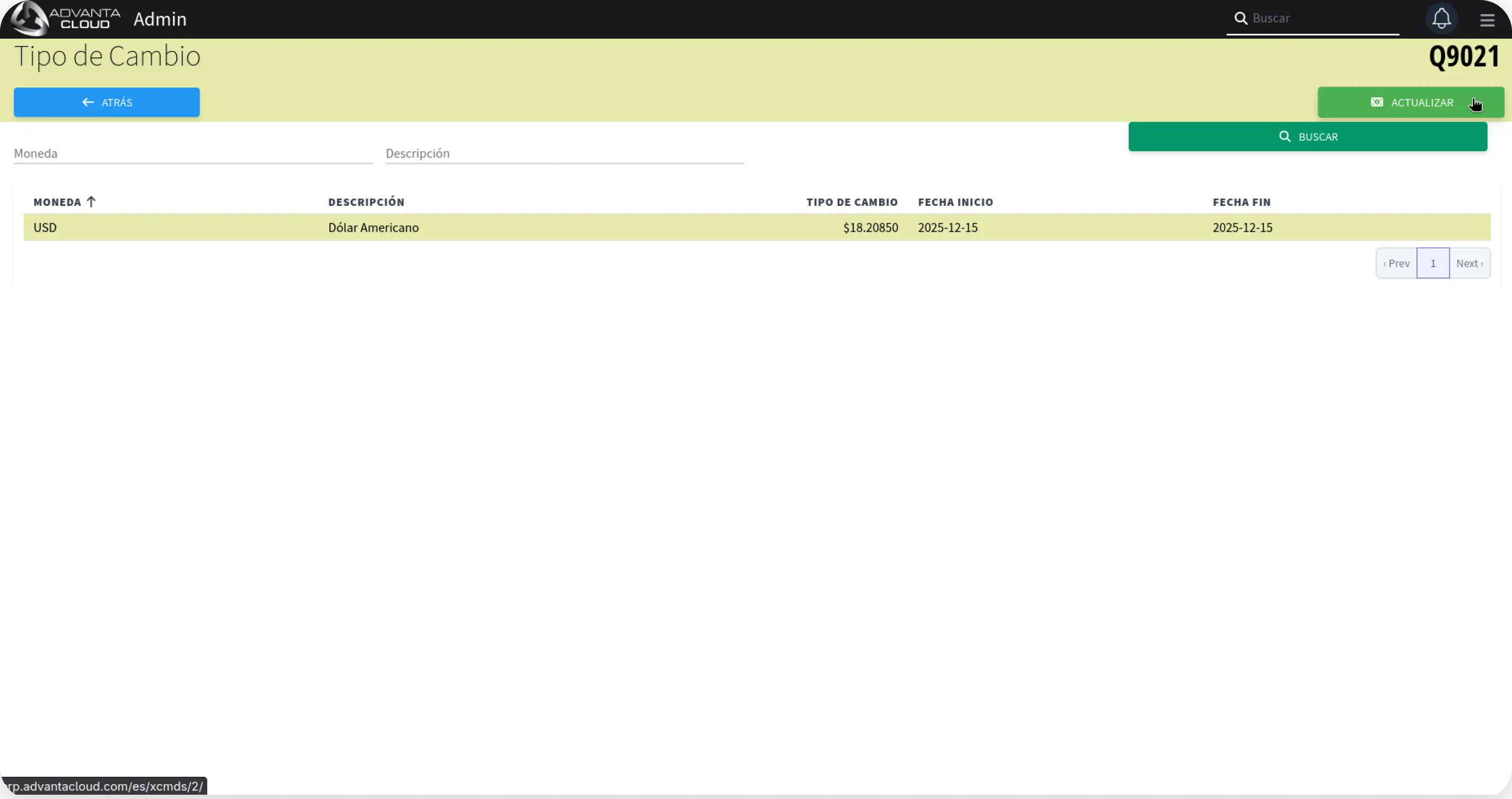Screen dimensions: 1512x799
Task: Click the back arrow icon on Atrás
Action: (88, 102)
